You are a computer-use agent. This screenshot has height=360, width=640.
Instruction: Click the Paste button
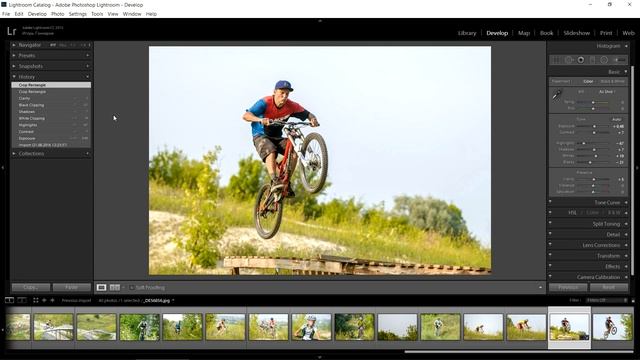point(71,287)
